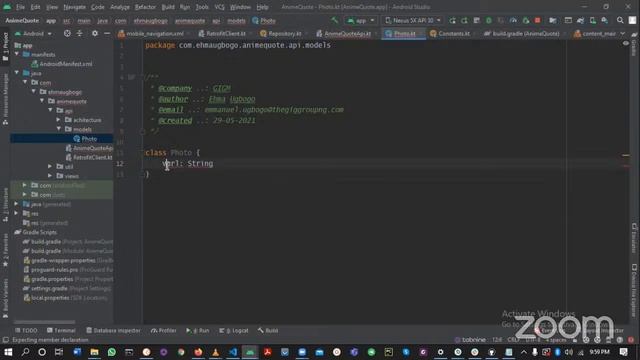Switch to RetrofitClient.kt editor tab
640x360 pixels.
[225, 33]
